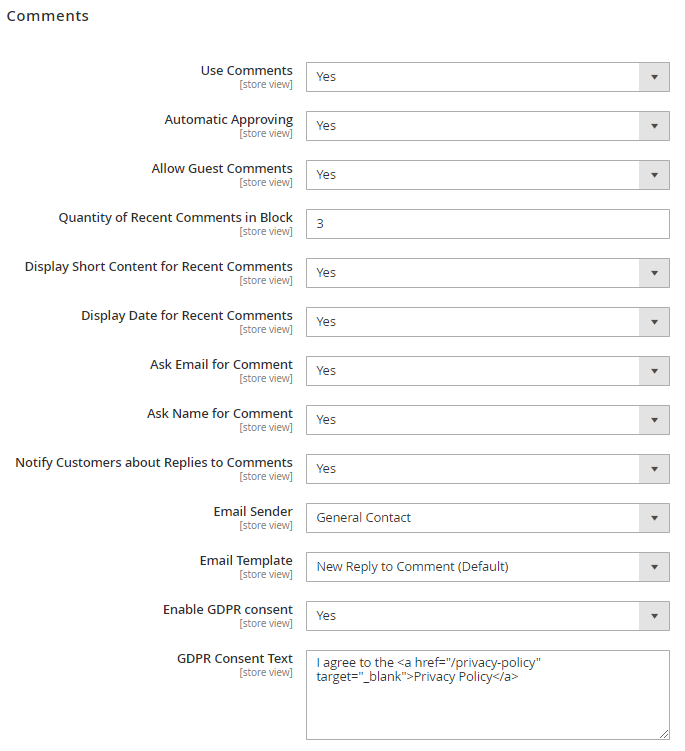The width and height of the screenshot is (685, 751).
Task: Click inside the GDPR Consent Text area
Action: pyautogui.click(x=487, y=700)
